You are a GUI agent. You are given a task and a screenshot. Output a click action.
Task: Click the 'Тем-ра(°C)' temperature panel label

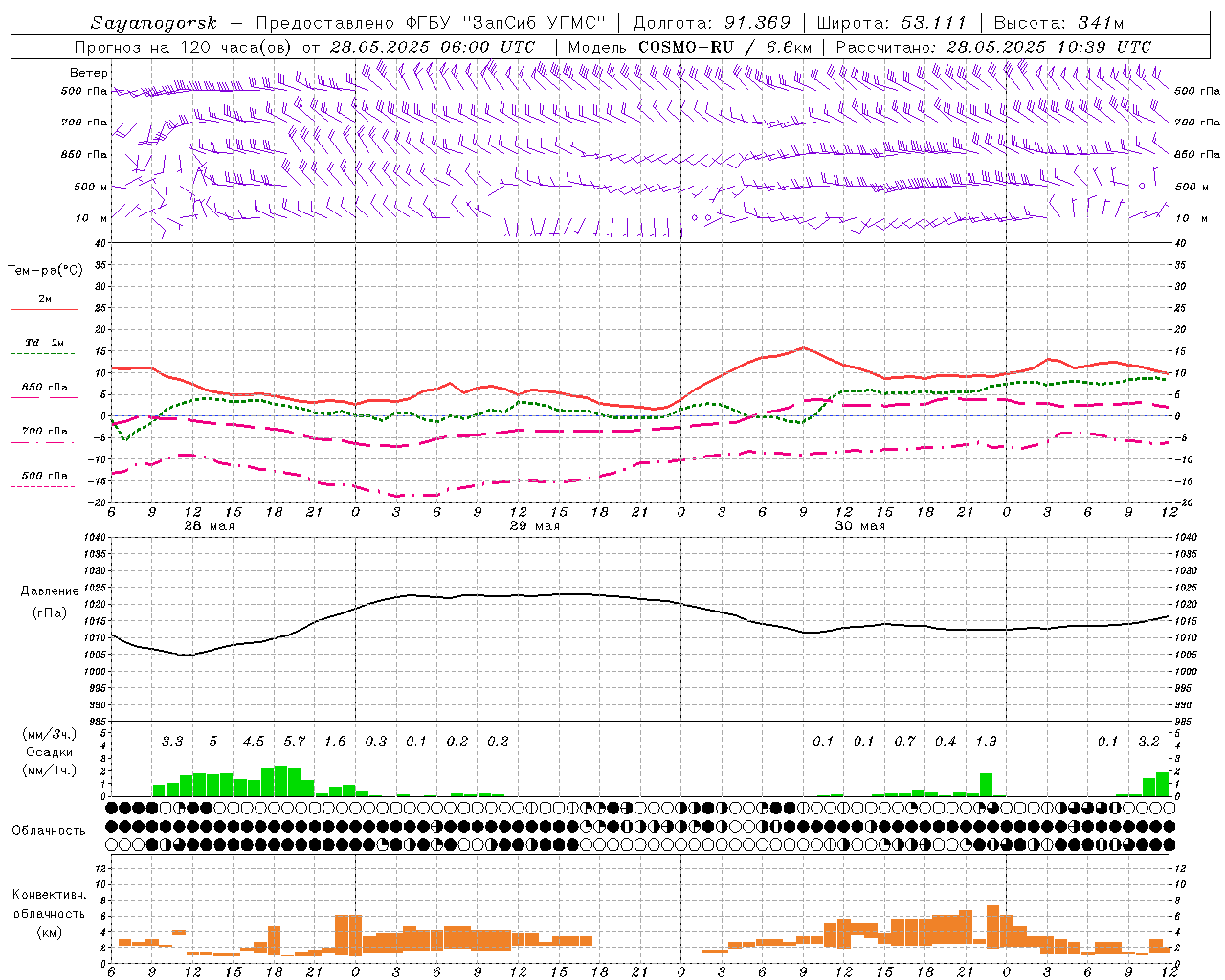click(x=45, y=271)
